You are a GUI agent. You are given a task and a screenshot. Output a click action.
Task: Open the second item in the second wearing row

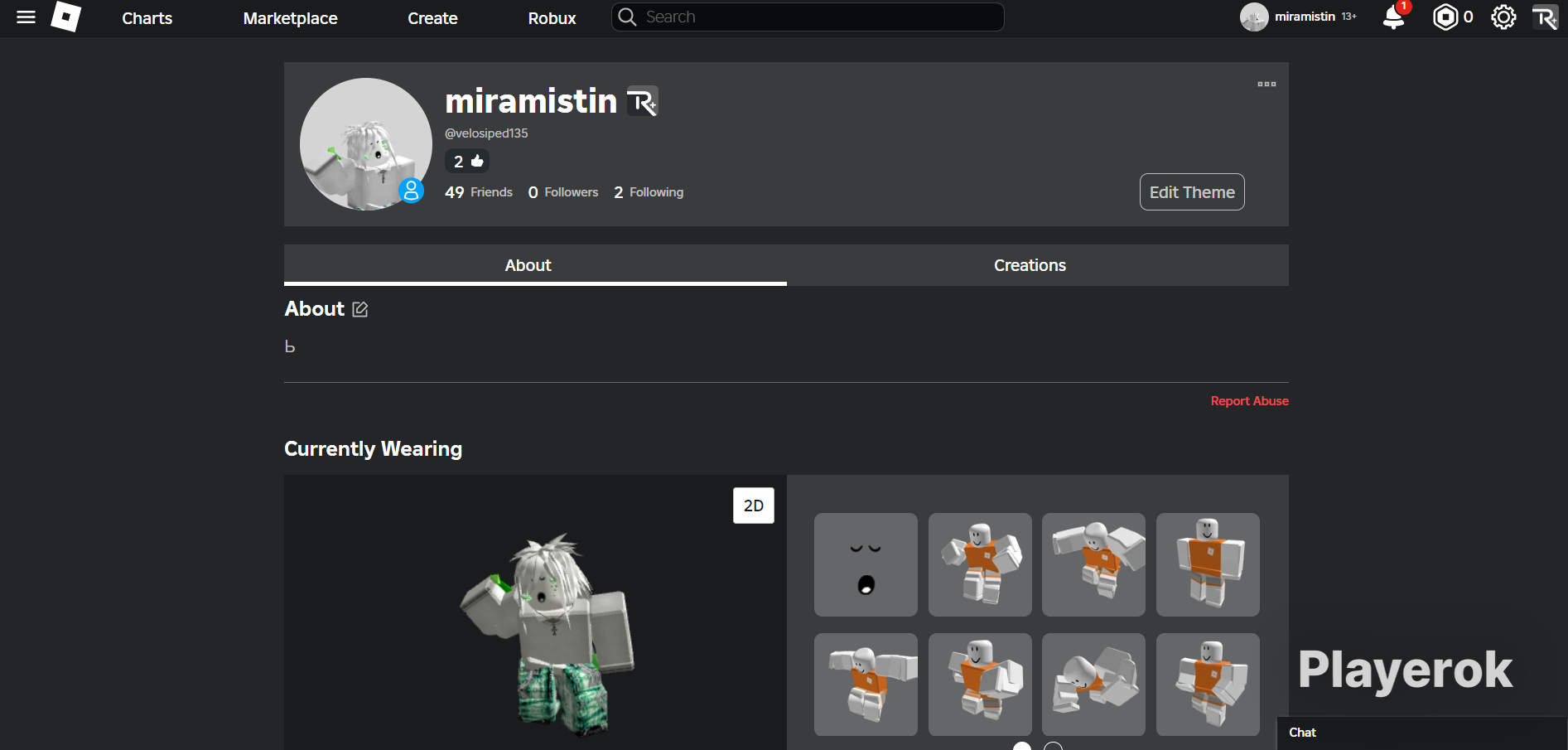(980, 685)
